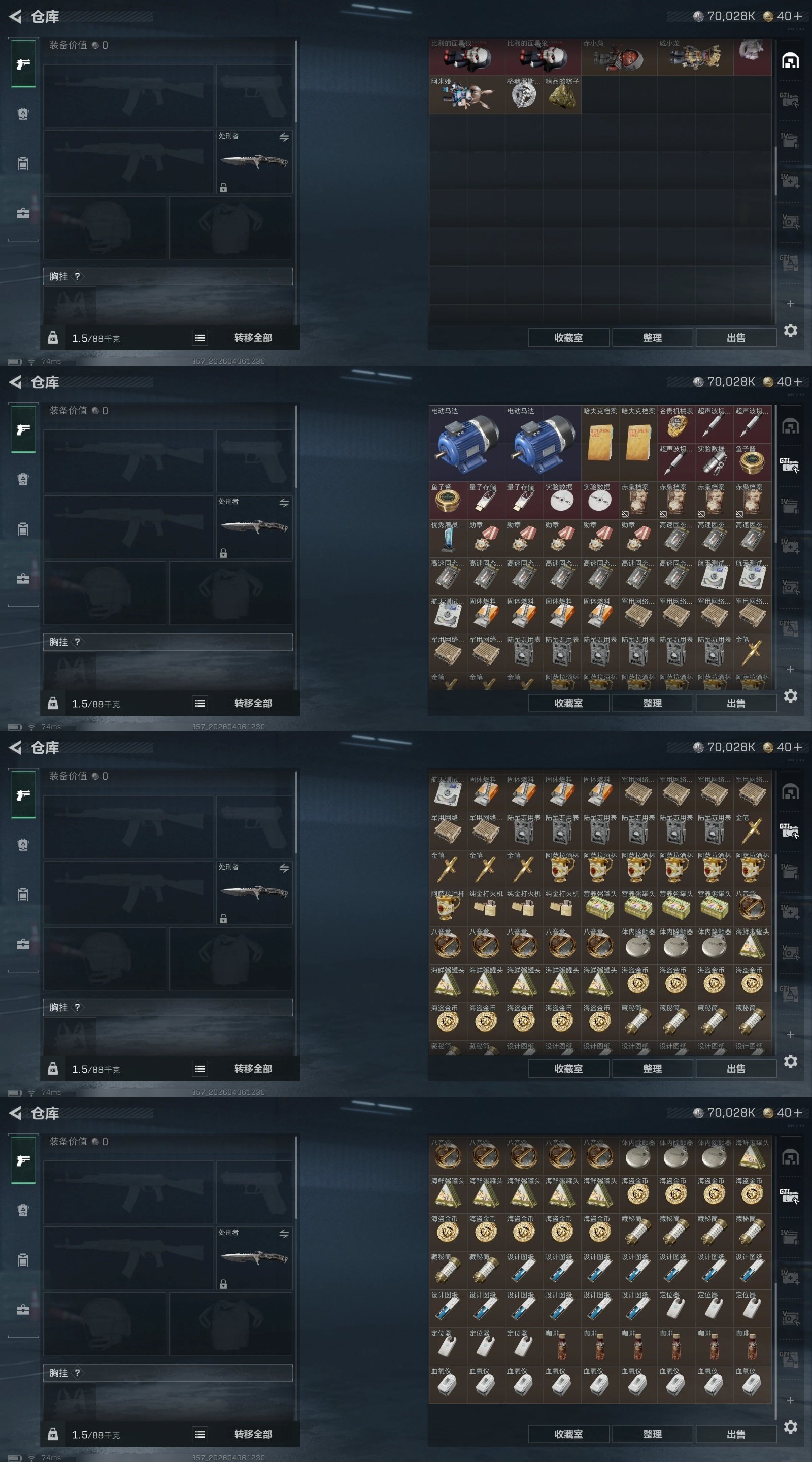
Task: Click 整理 below the 血氧仪 item row
Action: point(653,1434)
